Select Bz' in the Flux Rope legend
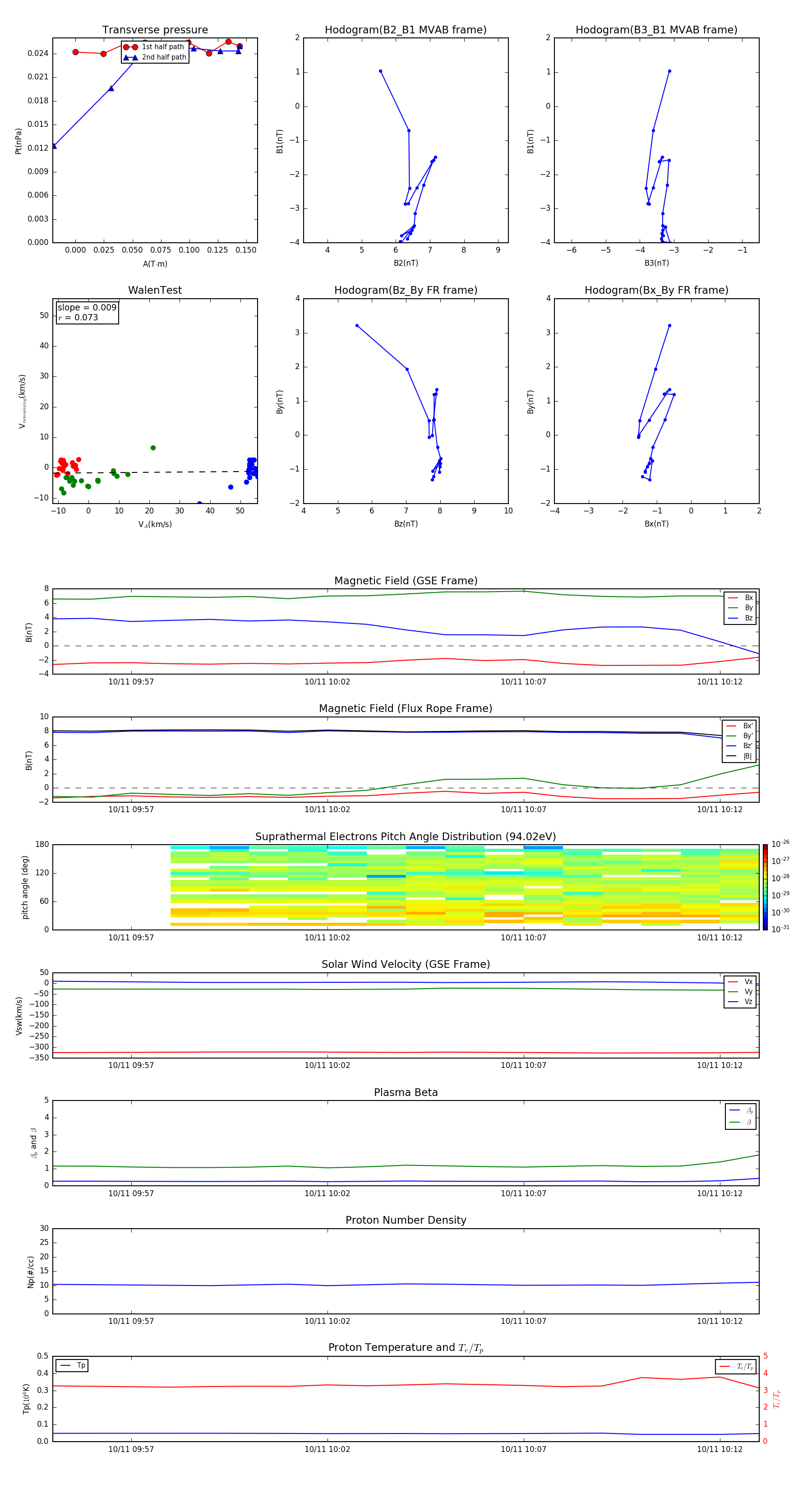Image resolution: width=812 pixels, height=1489 pixels. coord(740,746)
